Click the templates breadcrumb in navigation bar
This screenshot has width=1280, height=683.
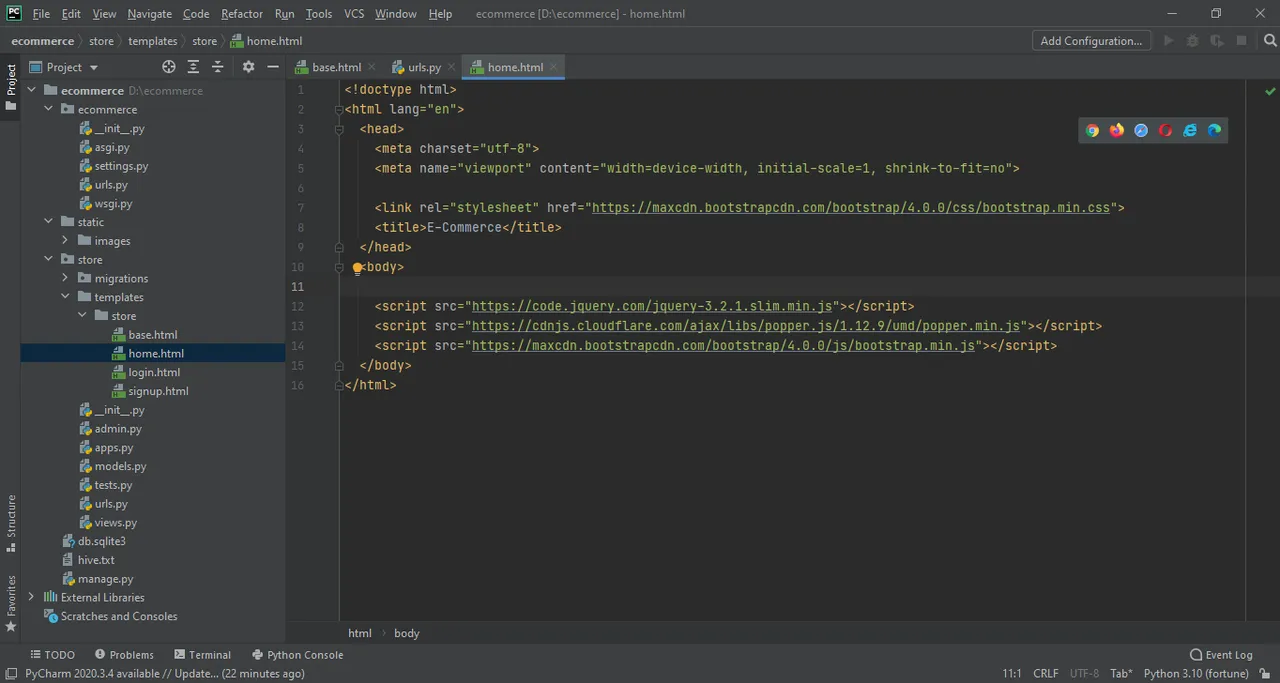point(153,41)
